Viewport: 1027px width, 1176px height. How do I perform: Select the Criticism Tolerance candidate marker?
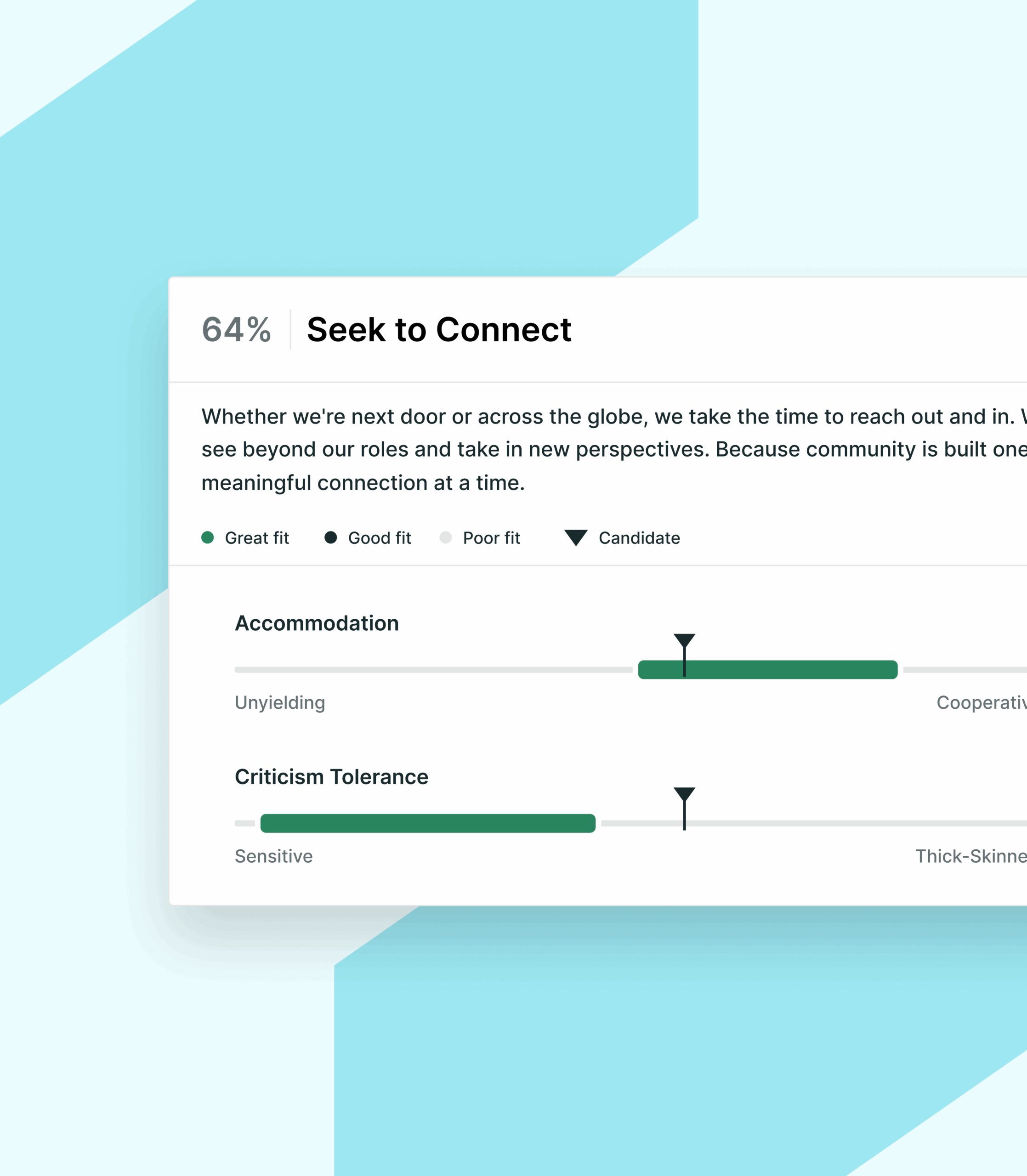click(684, 808)
